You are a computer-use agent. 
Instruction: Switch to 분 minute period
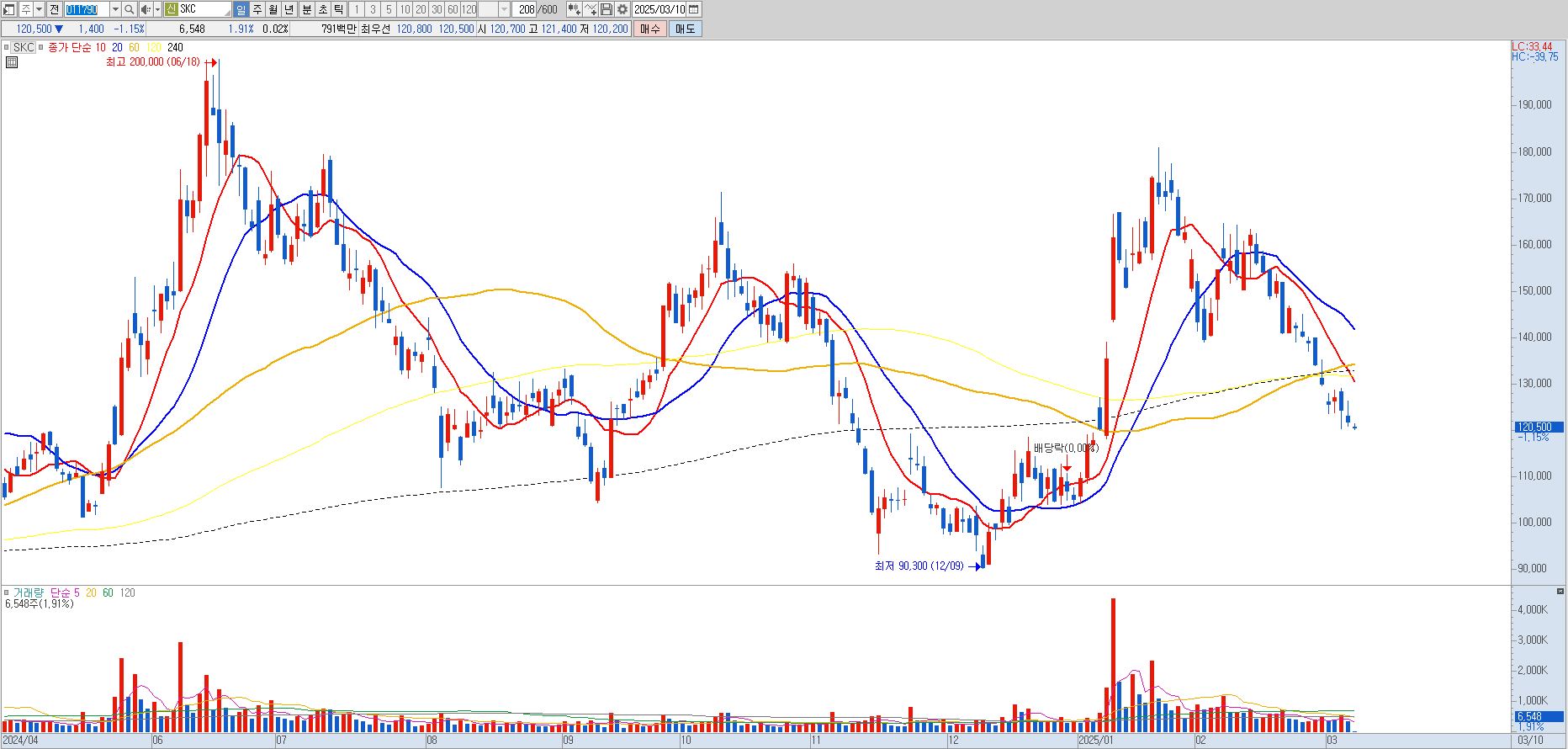point(306,9)
